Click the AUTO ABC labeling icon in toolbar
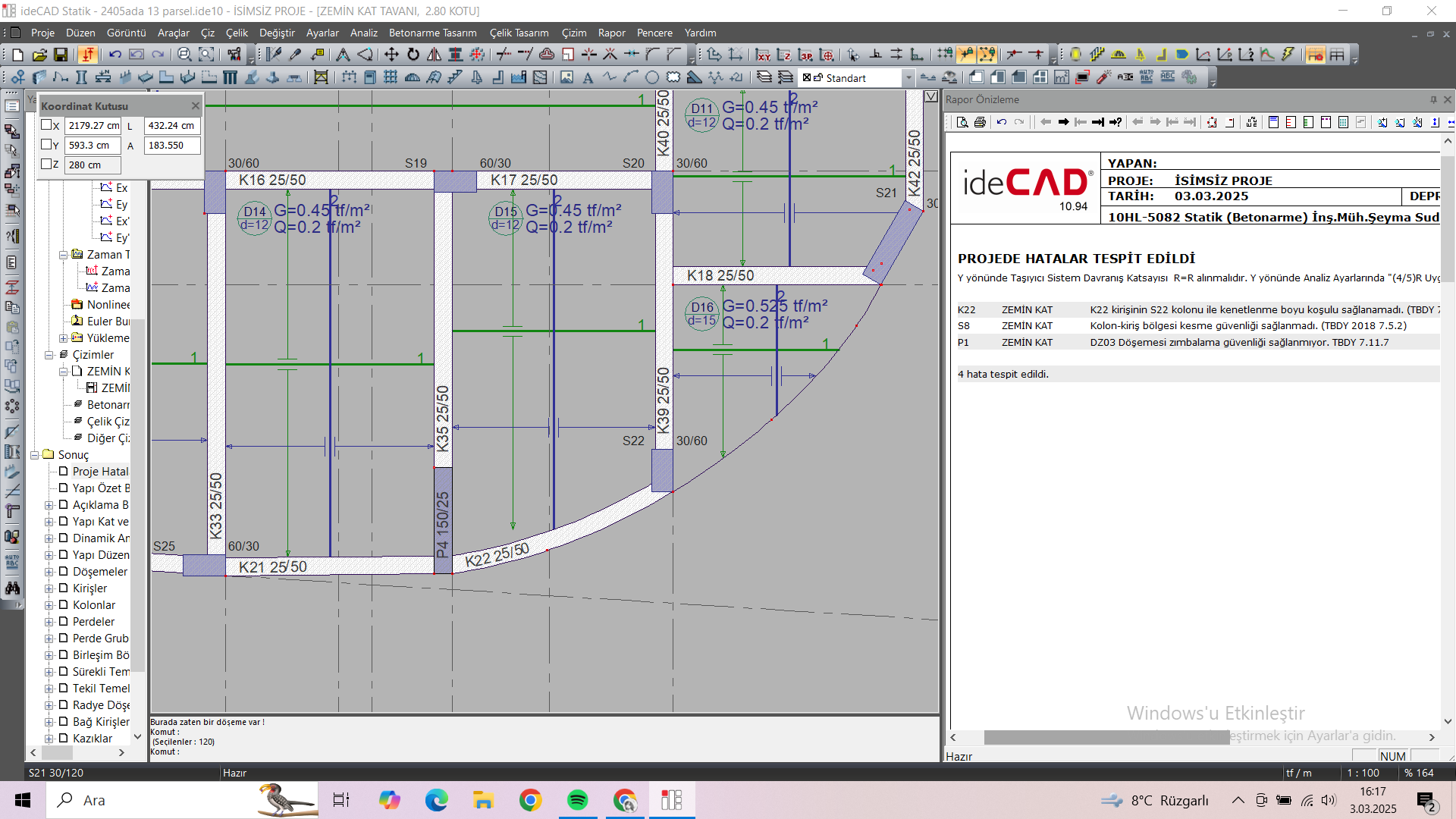Screen dimensions: 1456x819 click(x=1147, y=77)
